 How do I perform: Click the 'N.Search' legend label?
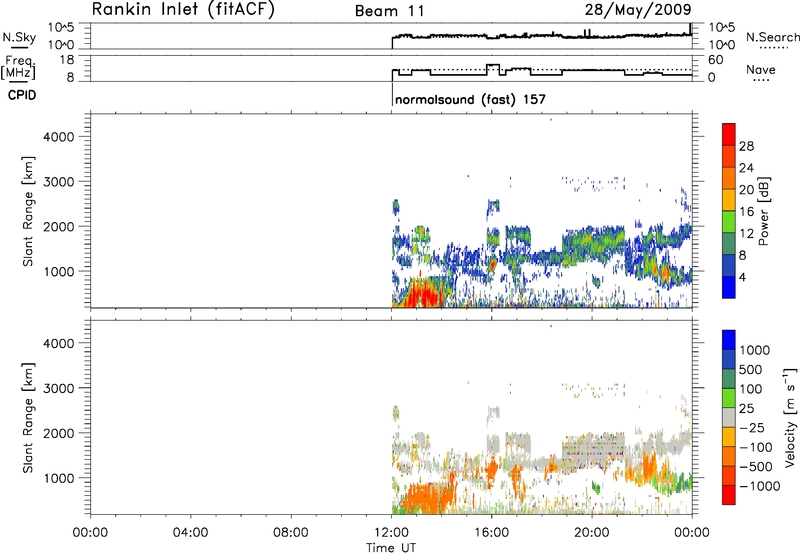pos(772,37)
